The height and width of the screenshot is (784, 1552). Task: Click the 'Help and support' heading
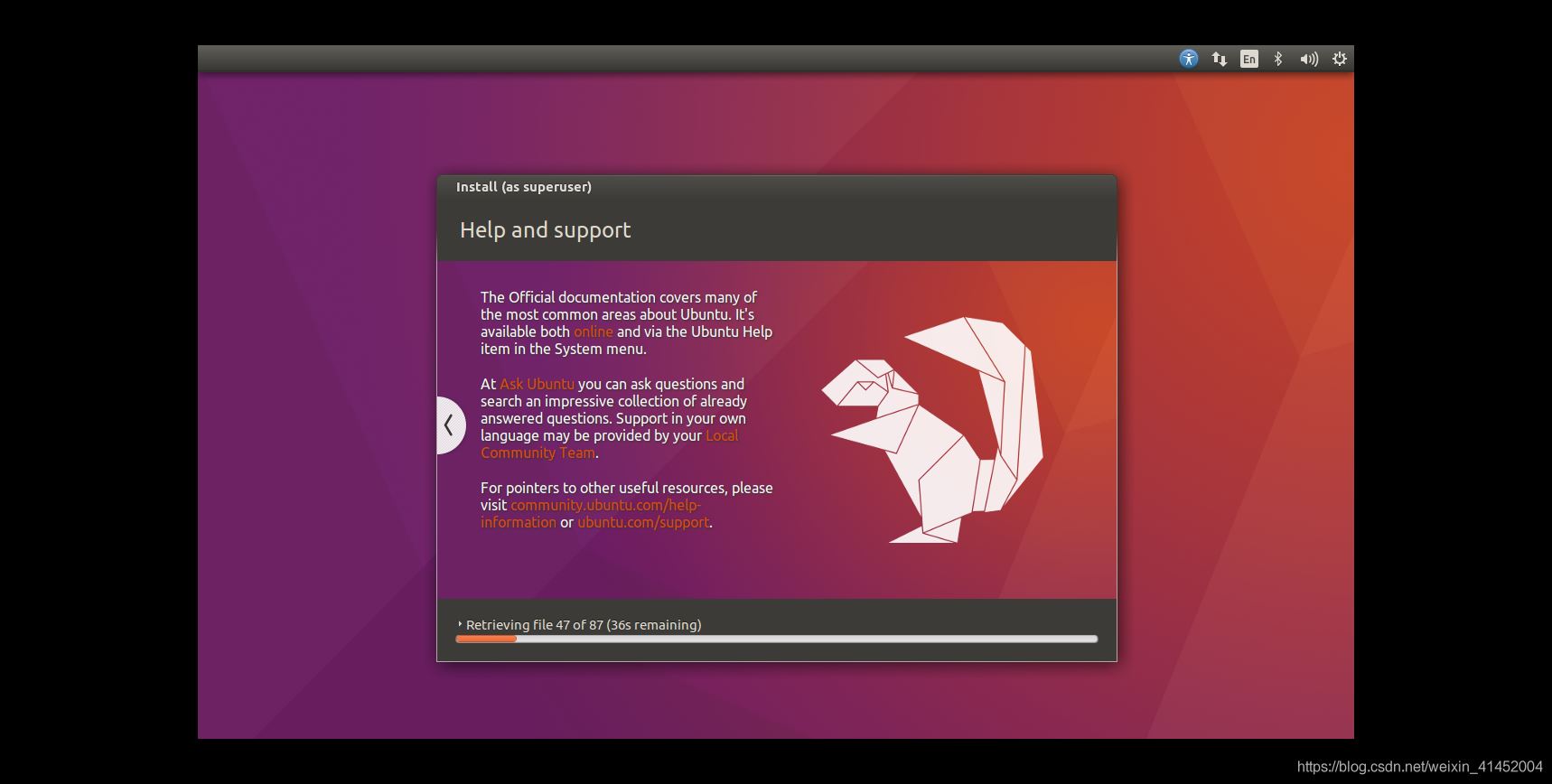pyautogui.click(x=545, y=230)
